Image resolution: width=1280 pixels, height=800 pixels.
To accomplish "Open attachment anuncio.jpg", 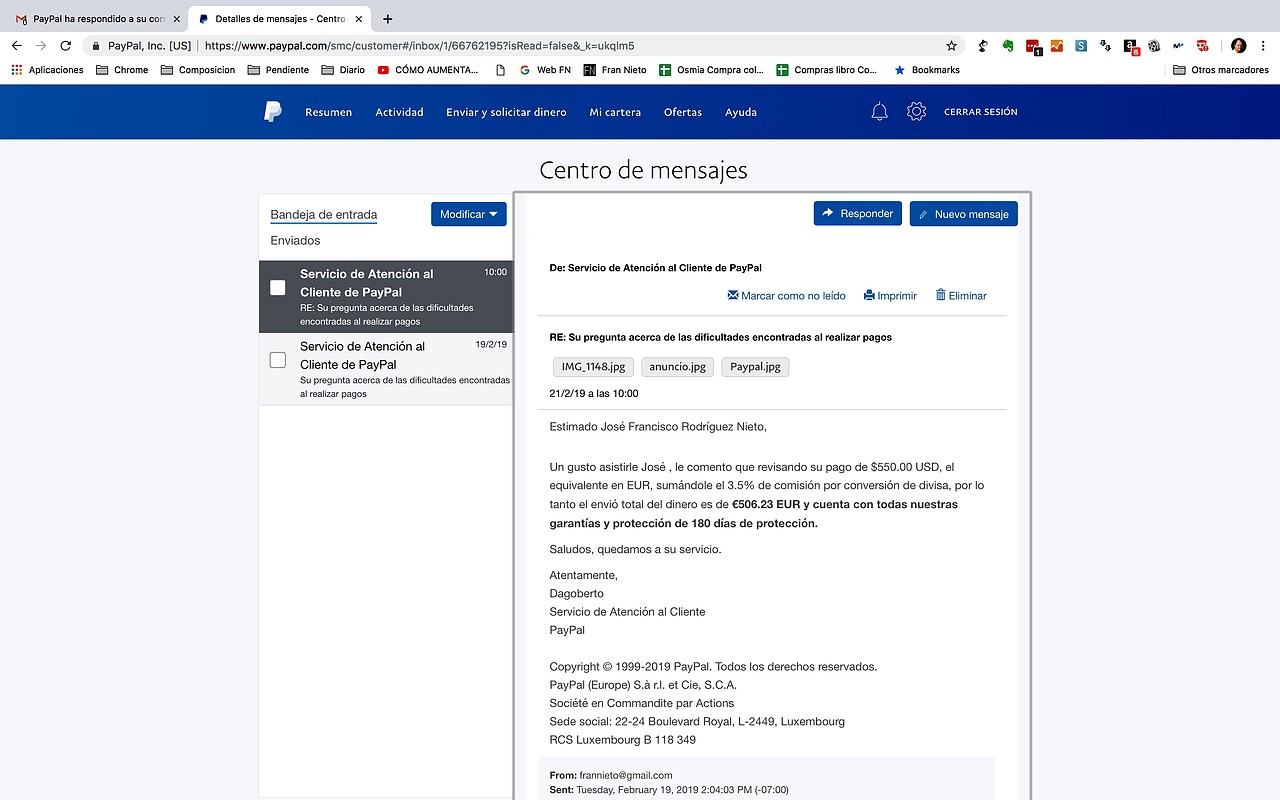I will coord(677,367).
